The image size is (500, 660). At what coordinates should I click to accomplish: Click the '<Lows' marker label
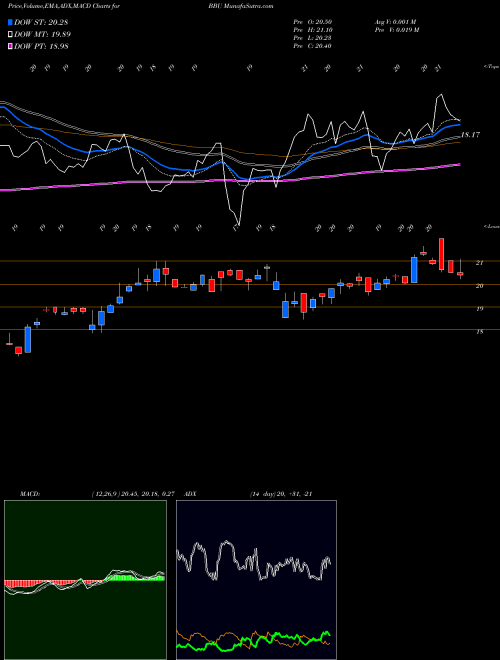tap(491, 226)
